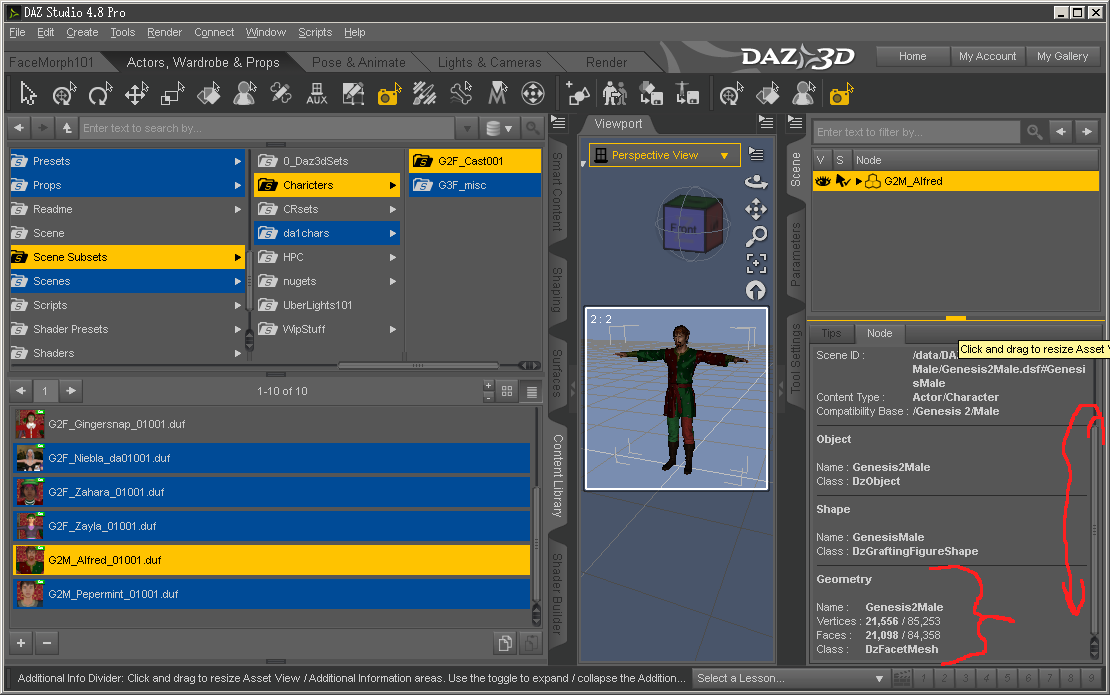Switch asset view to list mode
The height and width of the screenshot is (695, 1110).
pos(532,391)
